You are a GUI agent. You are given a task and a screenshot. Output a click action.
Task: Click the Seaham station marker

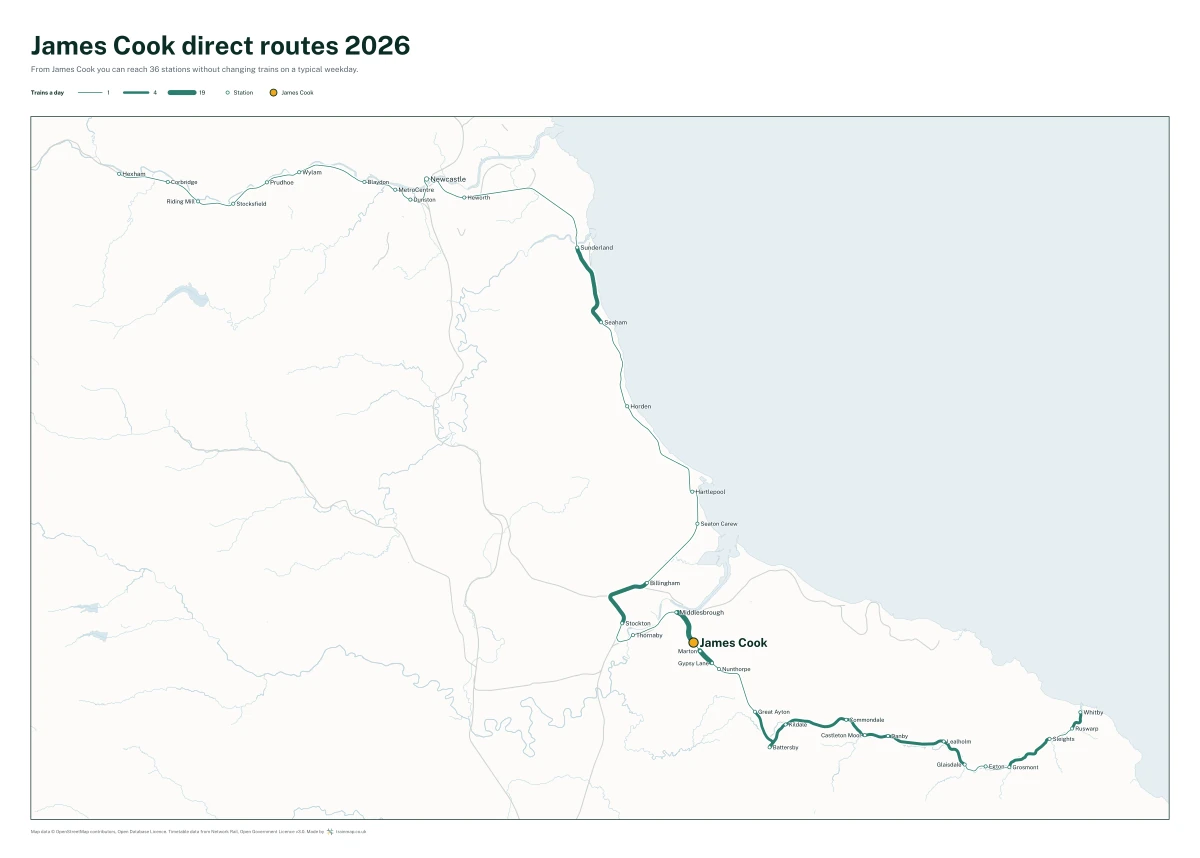600,322
